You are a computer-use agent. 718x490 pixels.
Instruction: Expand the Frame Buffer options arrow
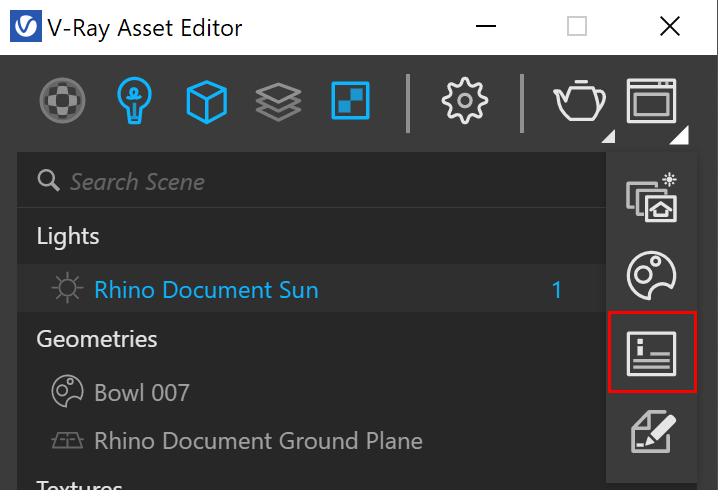click(680, 136)
